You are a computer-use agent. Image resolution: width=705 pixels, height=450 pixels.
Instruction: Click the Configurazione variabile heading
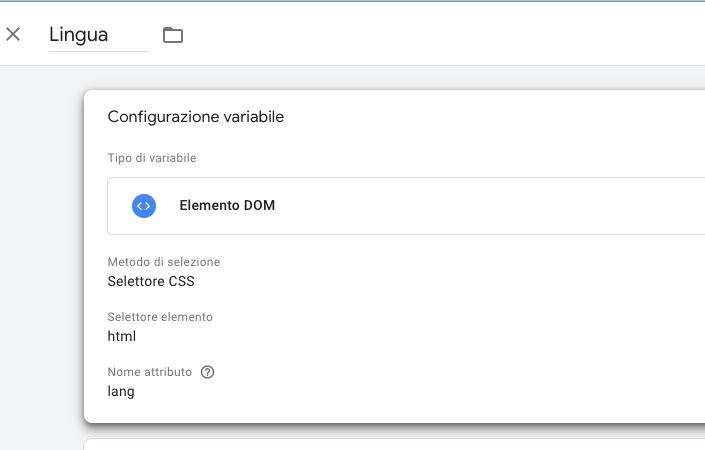(195, 117)
